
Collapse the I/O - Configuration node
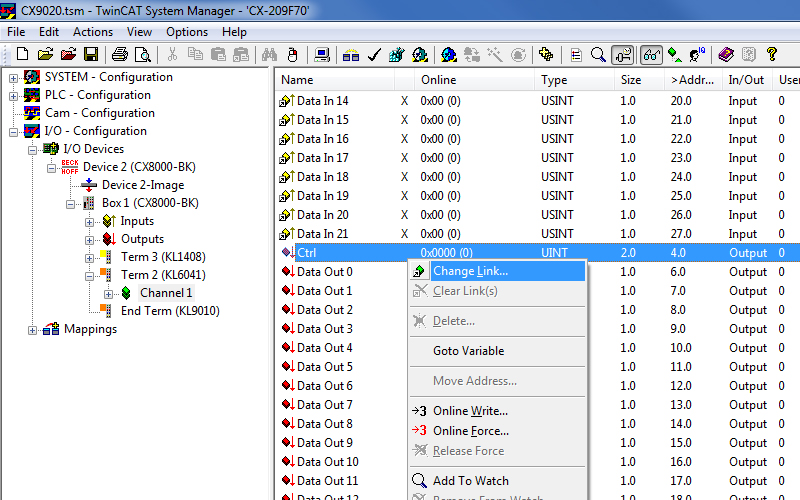13,132
